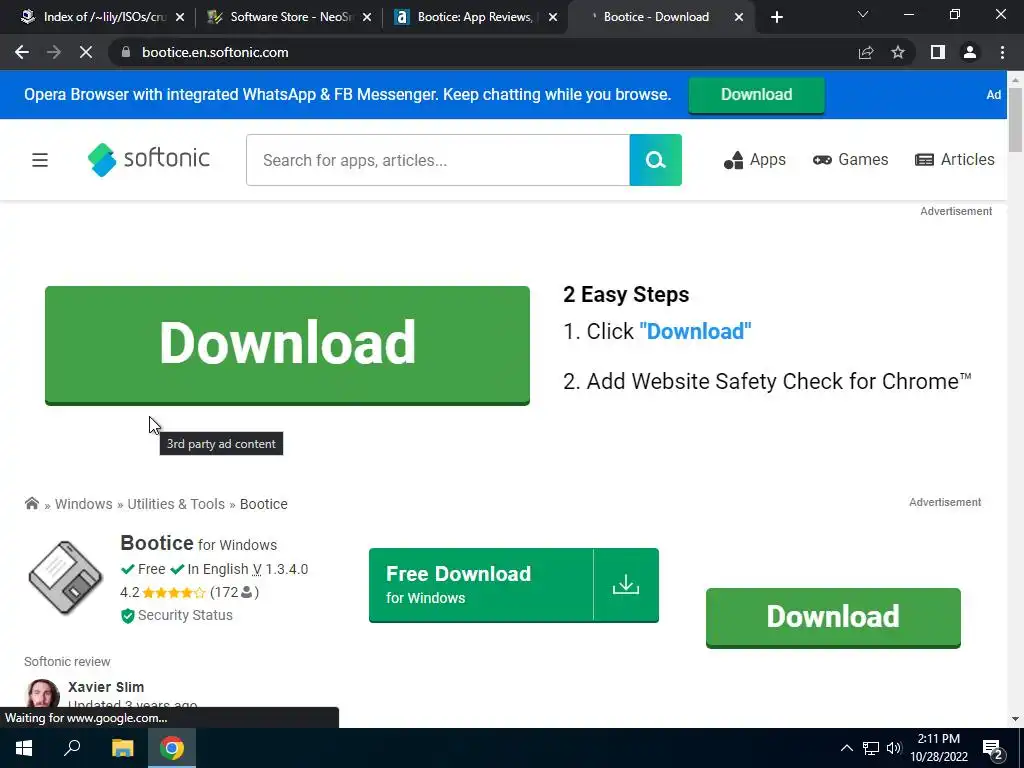Image resolution: width=1024 pixels, height=768 pixels.
Task: Click Xavier Slim's reviewer avatar
Action: pos(42,694)
